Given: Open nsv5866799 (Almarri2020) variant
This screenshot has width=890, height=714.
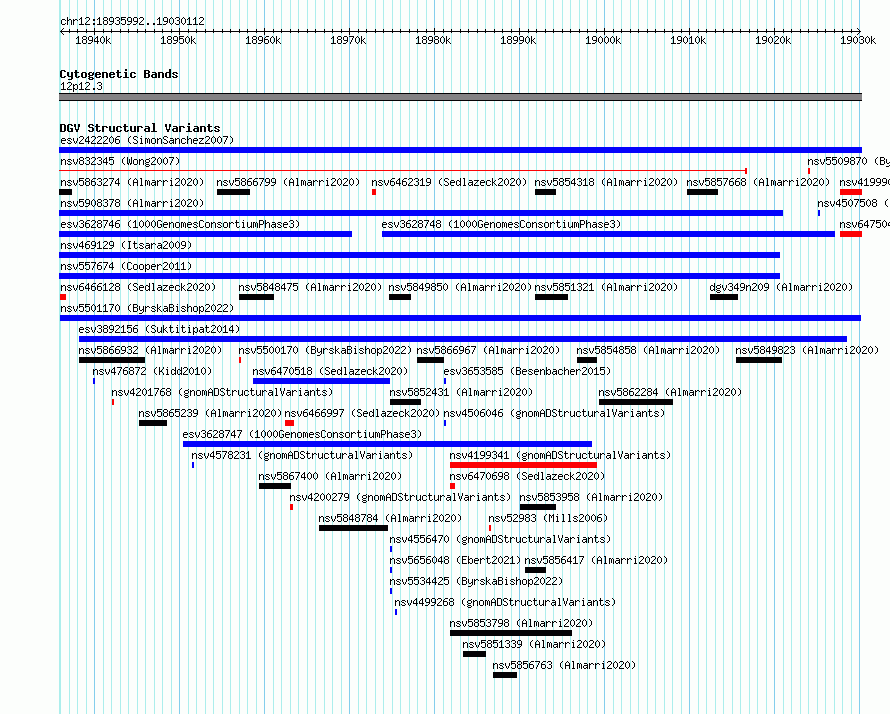Looking at the screenshot, I should (288, 182).
